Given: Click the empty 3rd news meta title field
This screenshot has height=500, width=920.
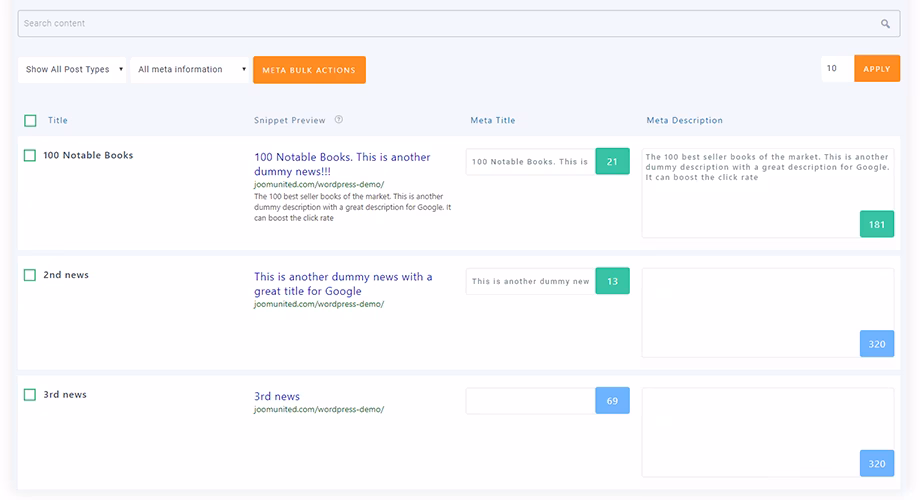Looking at the screenshot, I should pos(530,401).
